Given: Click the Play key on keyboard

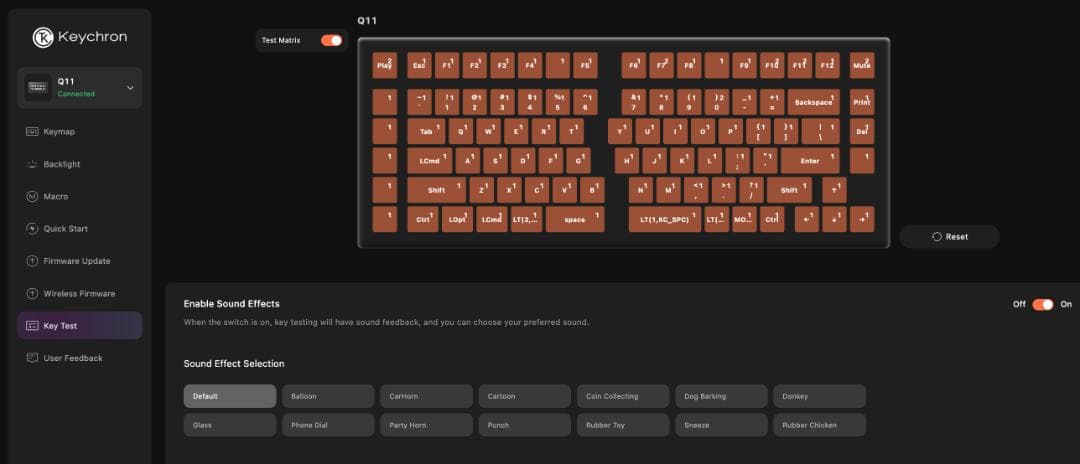Looking at the screenshot, I should point(384,65).
